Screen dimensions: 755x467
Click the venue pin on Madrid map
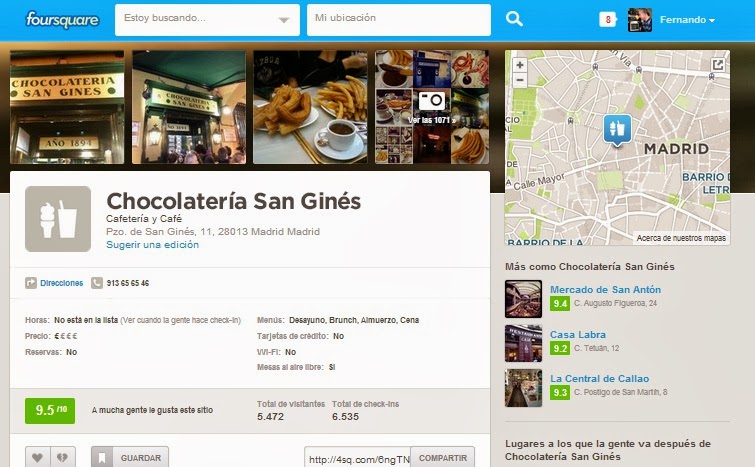tap(617, 130)
